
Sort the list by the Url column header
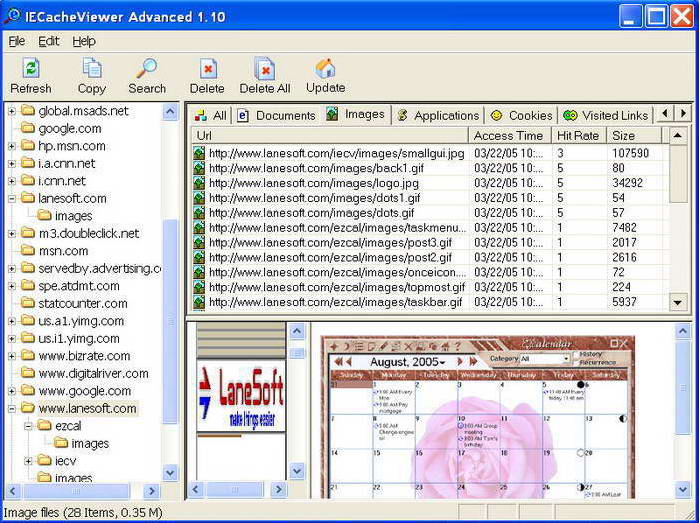(330, 136)
